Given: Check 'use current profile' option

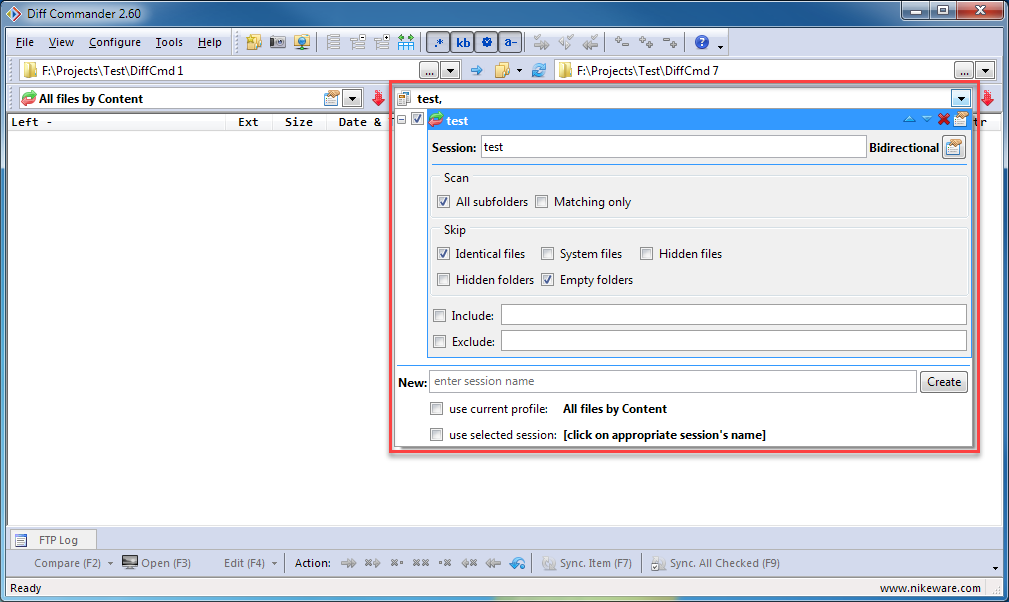Looking at the screenshot, I should [437, 409].
